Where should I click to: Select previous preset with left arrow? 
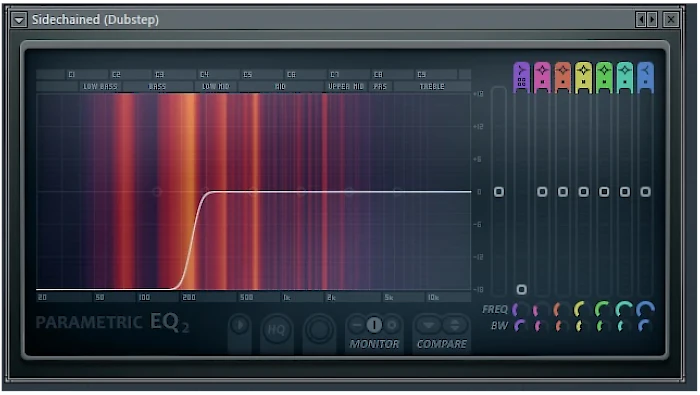pos(641,20)
